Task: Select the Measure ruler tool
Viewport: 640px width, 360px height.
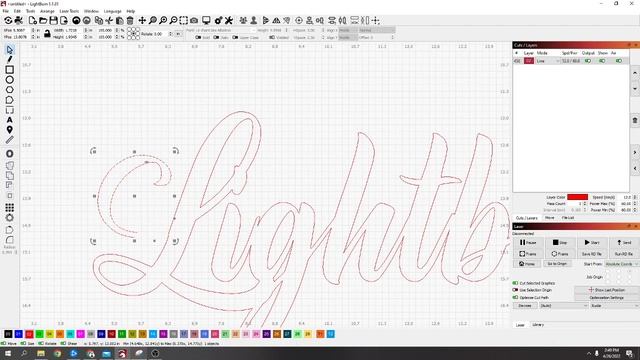Action: tap(9, 140)
